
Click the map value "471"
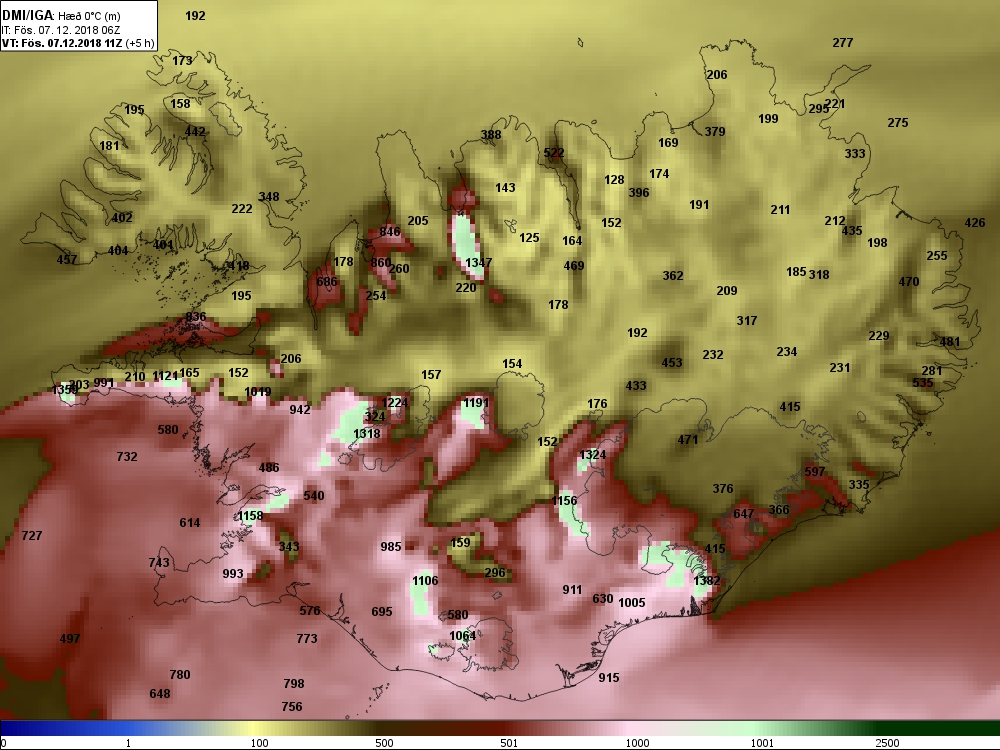(687, 439)
